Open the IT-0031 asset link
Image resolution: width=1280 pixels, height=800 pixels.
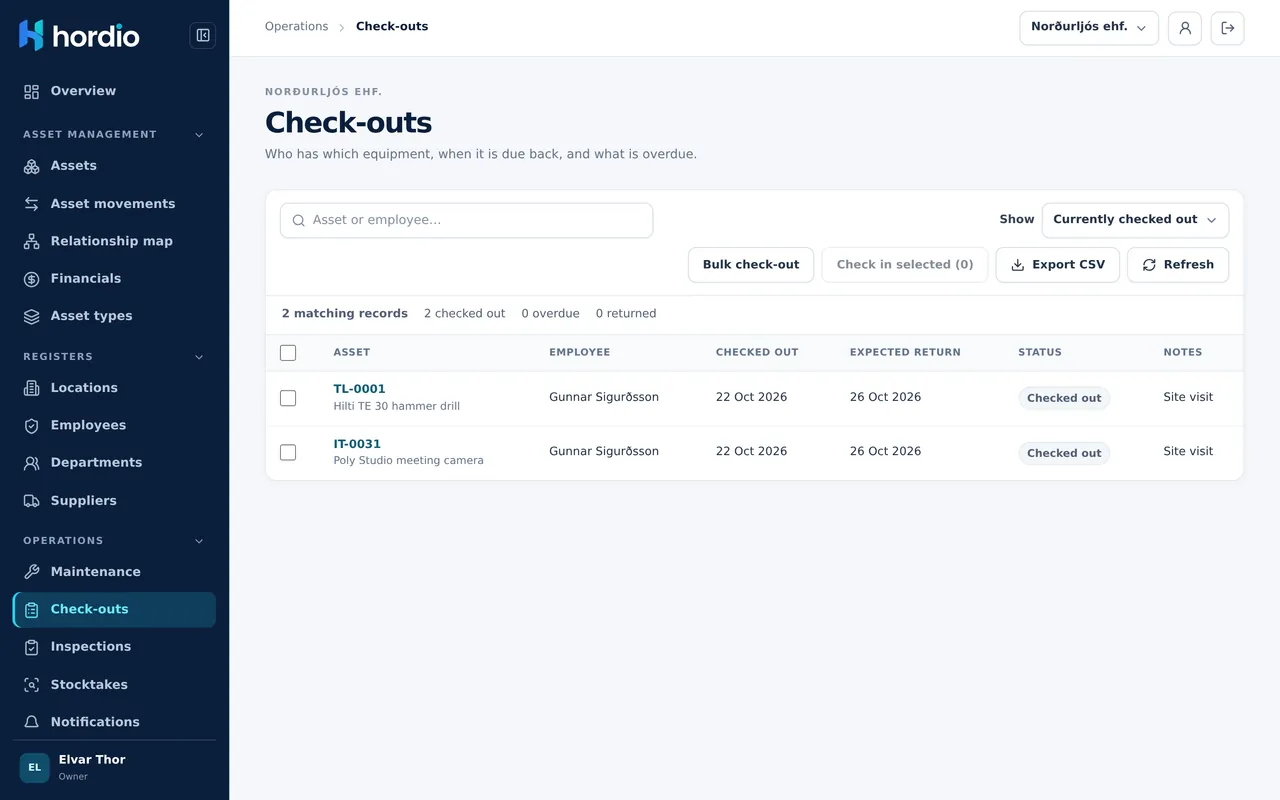357,444
